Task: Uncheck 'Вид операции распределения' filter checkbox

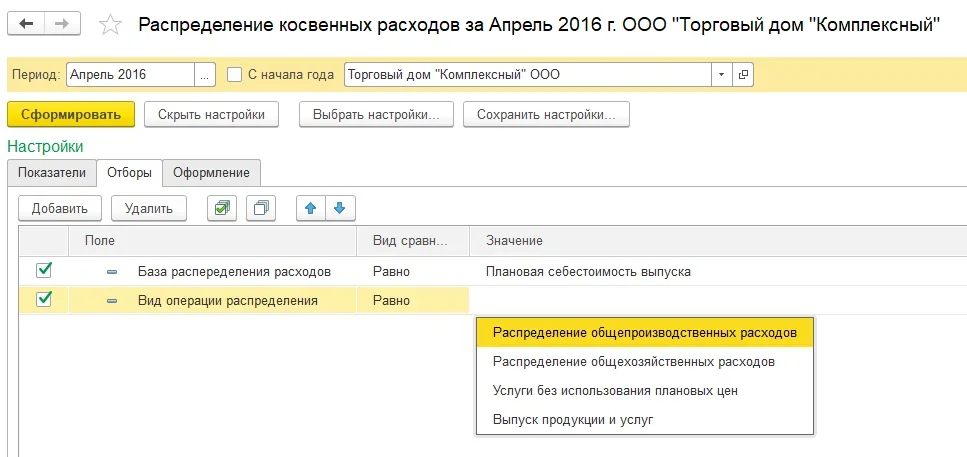Action: point(44,300)
